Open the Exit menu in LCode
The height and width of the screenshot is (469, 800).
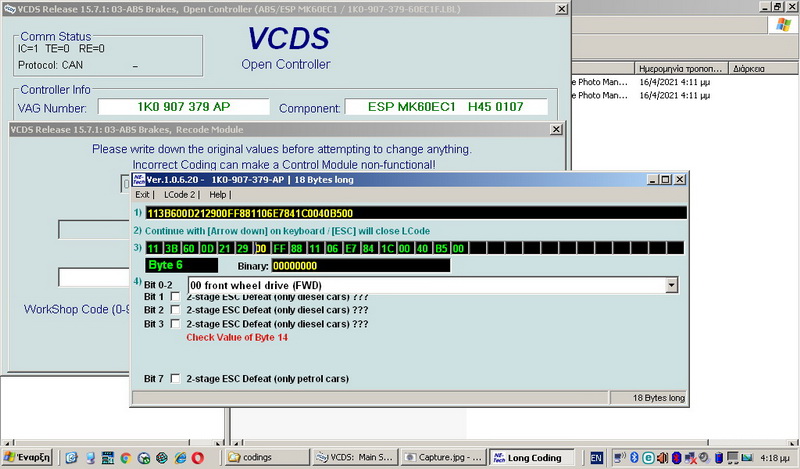point(142,194)
